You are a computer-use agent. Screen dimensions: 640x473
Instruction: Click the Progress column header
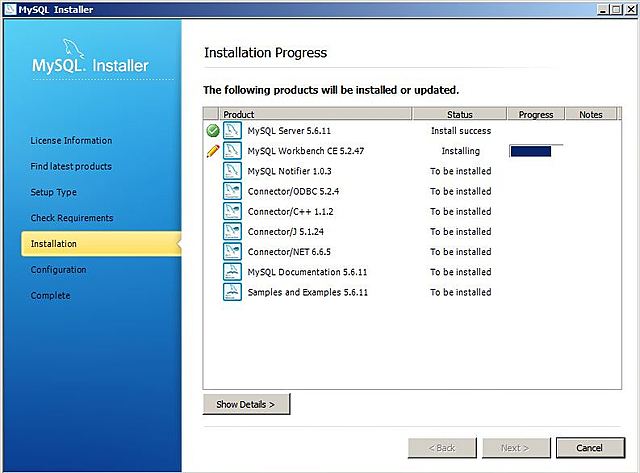(536, 114)
